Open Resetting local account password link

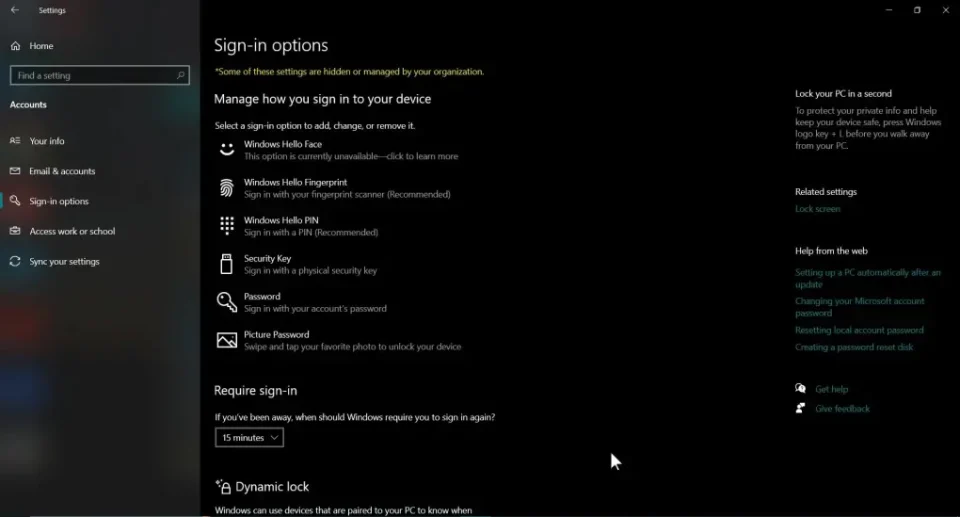[x=859, y=330]
